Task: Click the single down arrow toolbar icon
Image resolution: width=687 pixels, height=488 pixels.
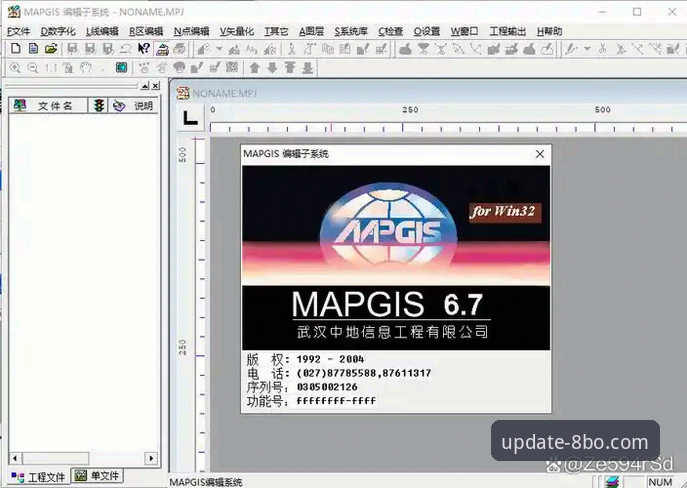Action: (272, 68)
